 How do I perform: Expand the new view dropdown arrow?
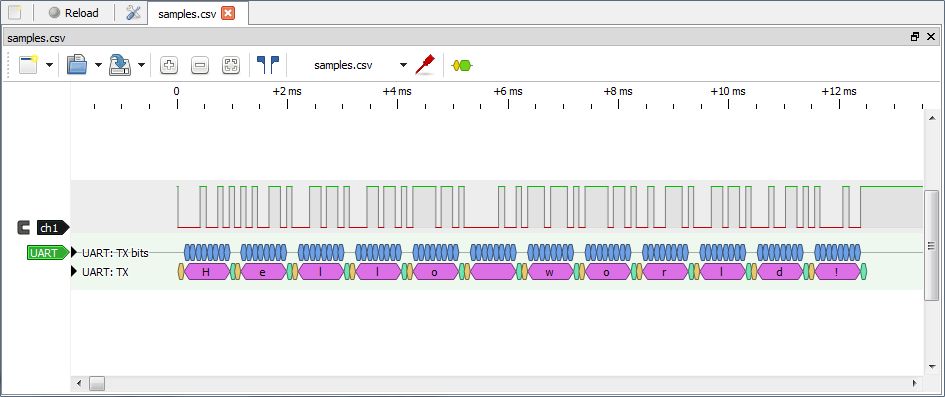point(49,65)
